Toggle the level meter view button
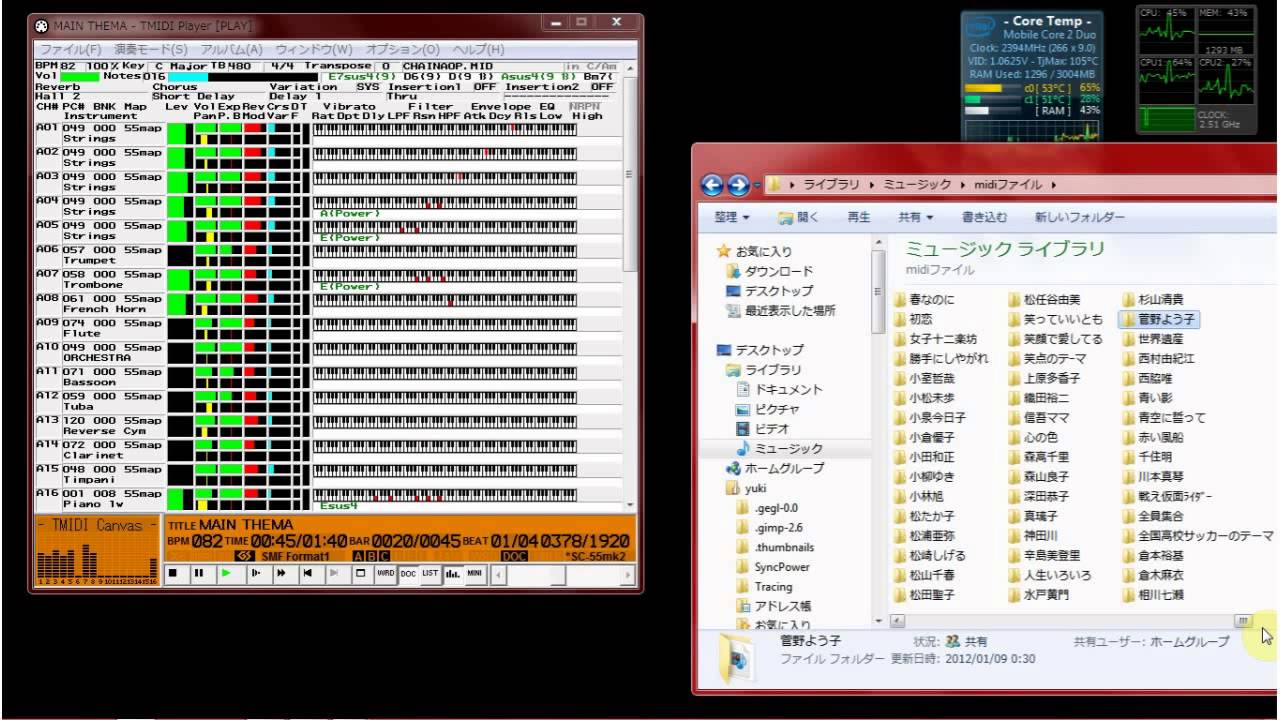The image size is (1280, 720). point(453,573)
